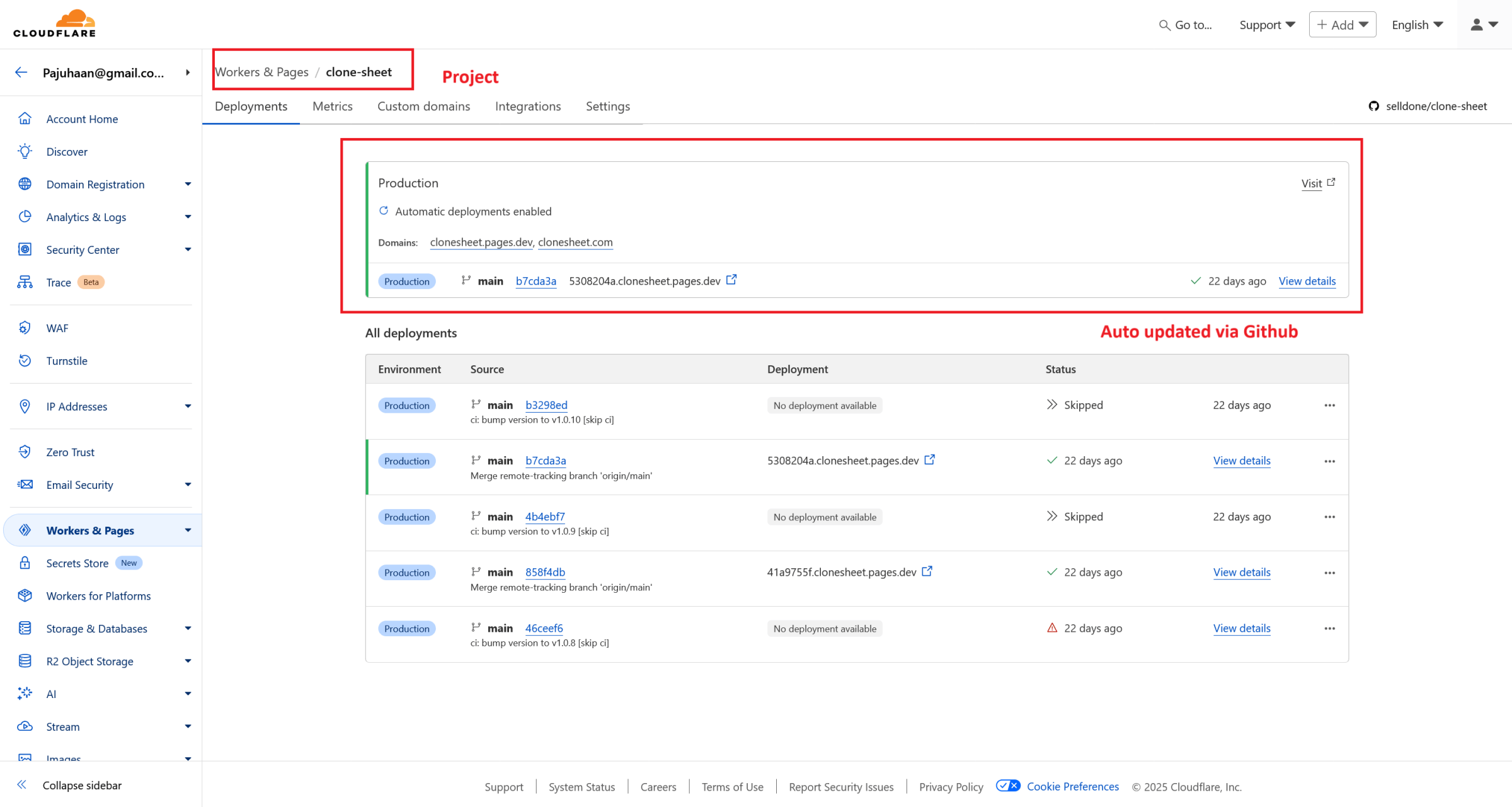Click the R2 Object Storage icon
Viewport: 1512px width, 807px height.
click(x=25, y=661)
